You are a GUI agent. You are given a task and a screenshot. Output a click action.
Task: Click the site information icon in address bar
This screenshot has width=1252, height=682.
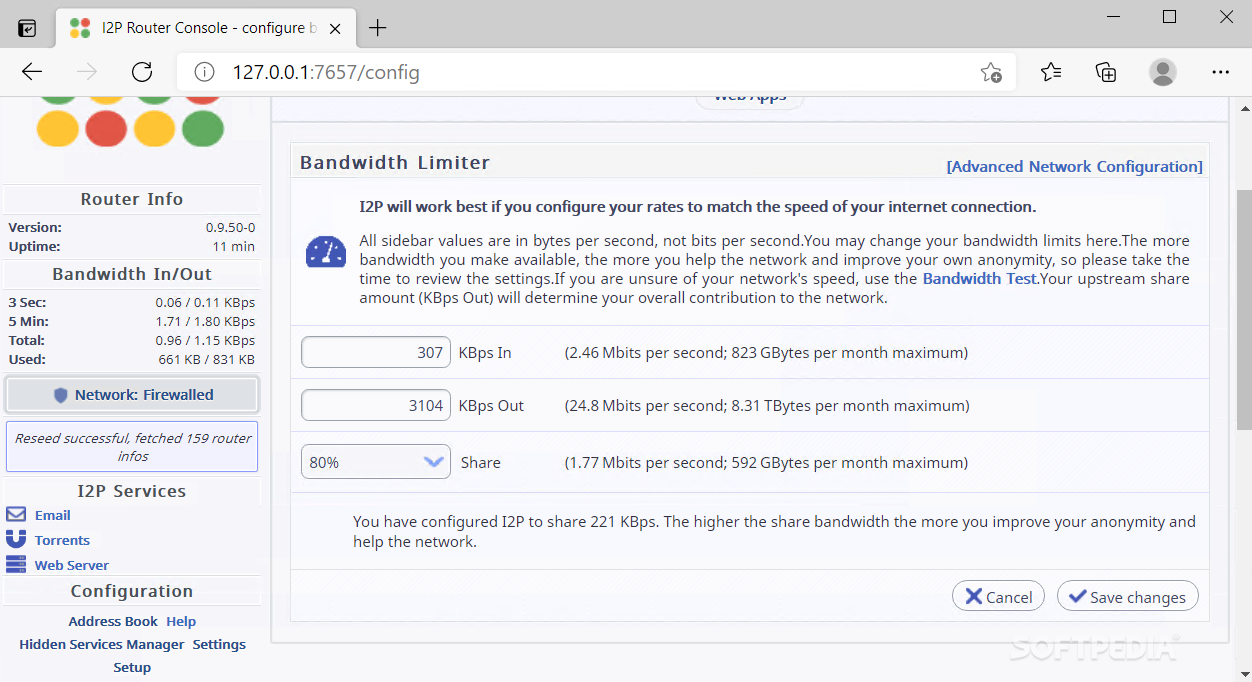coord(204,72)
